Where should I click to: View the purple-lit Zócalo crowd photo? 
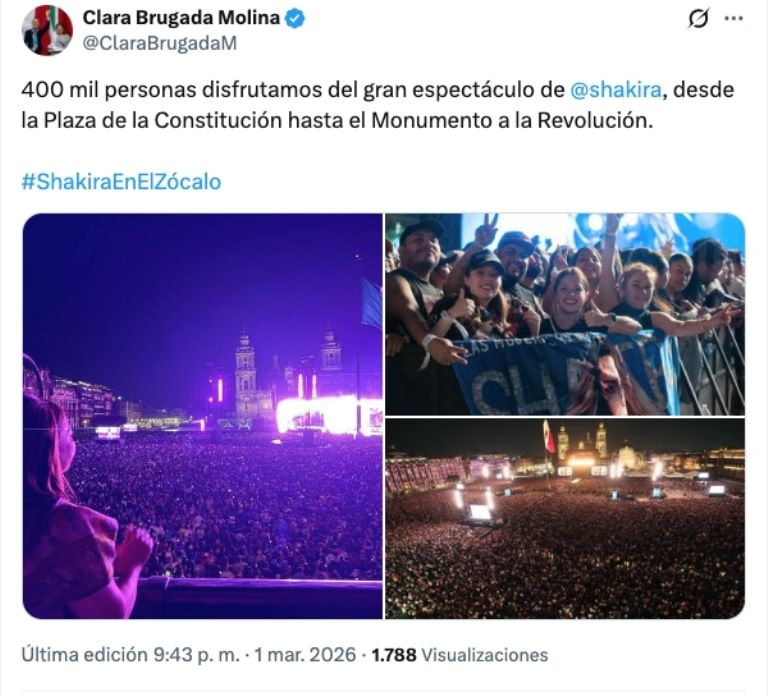pos(202,416)
